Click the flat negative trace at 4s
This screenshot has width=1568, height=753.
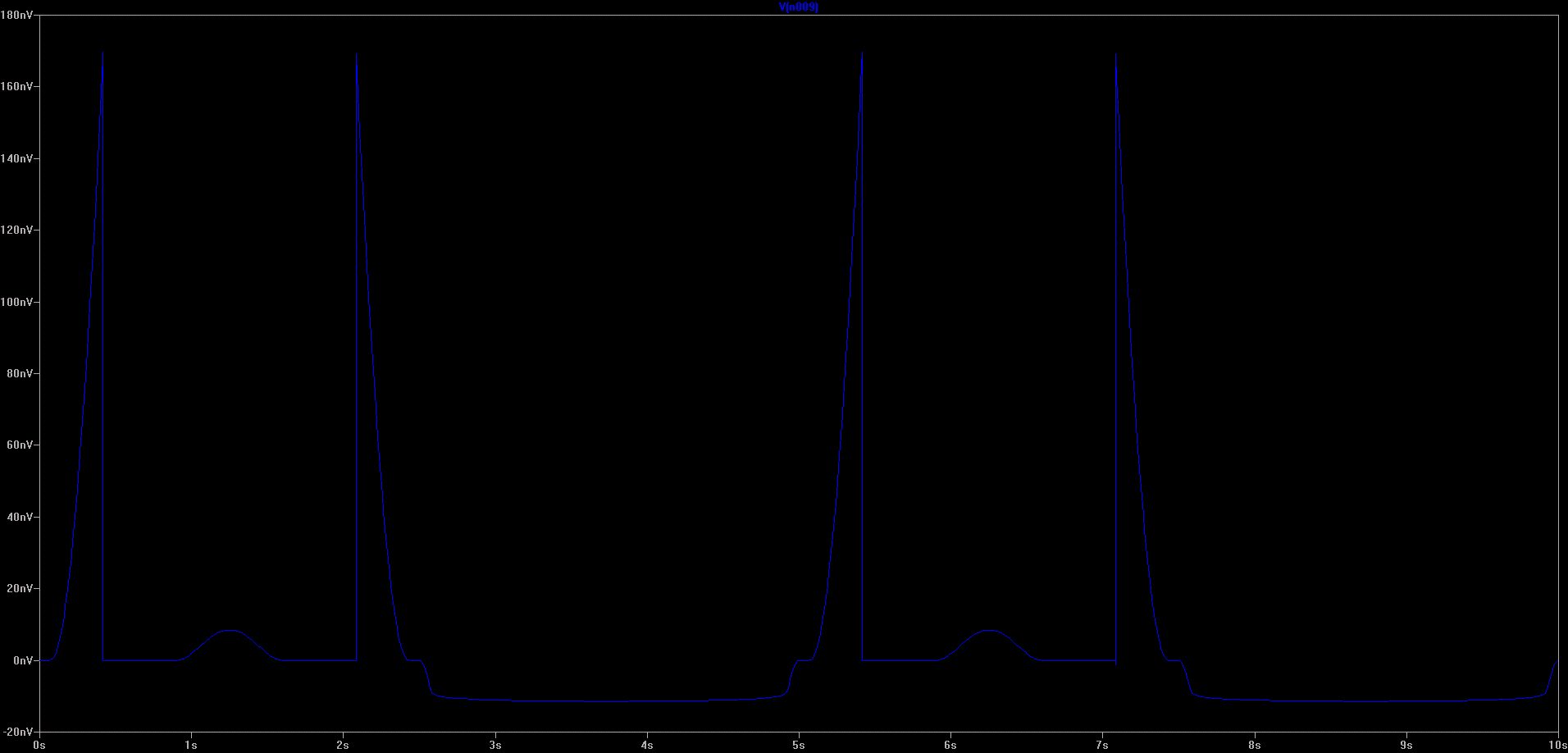click(647, 701)
